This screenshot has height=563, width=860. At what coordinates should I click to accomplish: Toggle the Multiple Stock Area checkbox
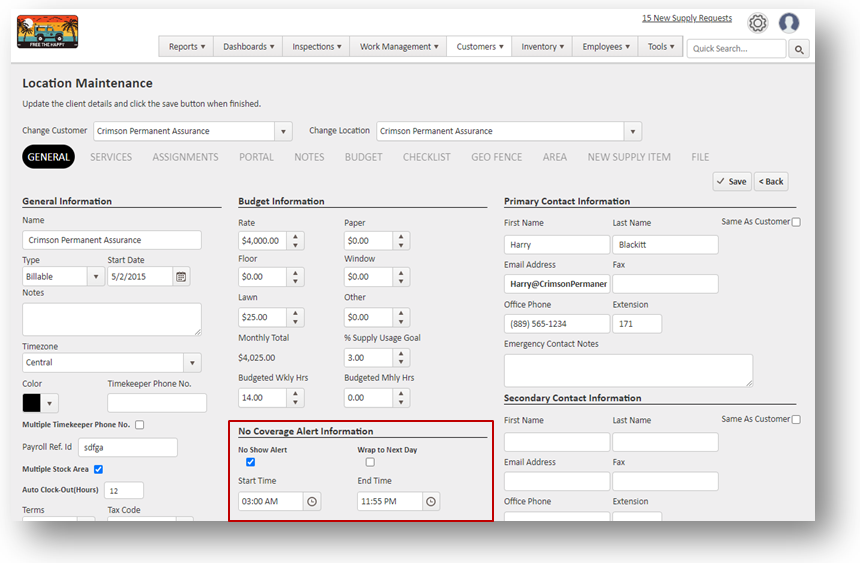[x=98, y=469]
